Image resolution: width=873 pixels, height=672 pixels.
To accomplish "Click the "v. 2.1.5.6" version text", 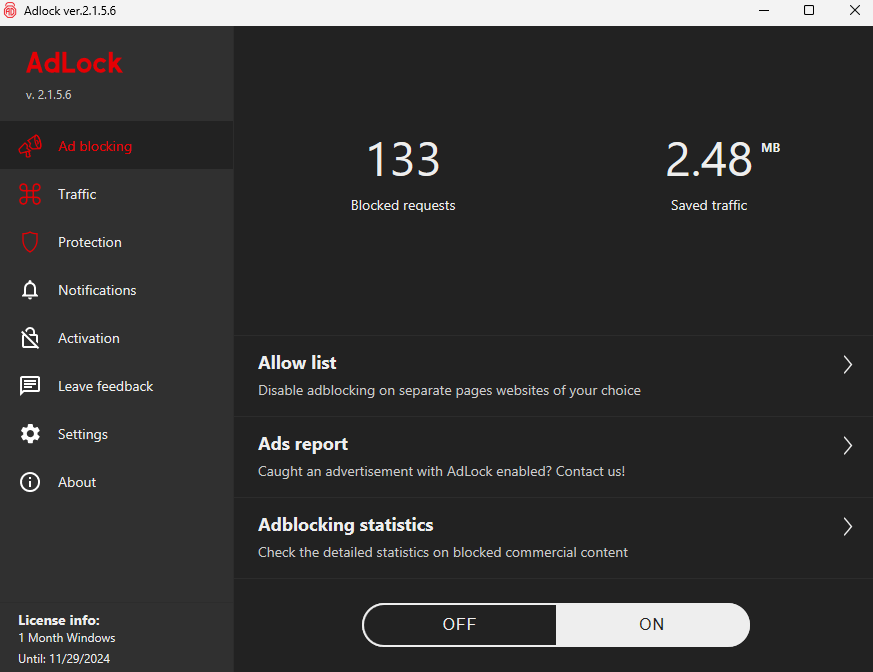I will 48,95.
